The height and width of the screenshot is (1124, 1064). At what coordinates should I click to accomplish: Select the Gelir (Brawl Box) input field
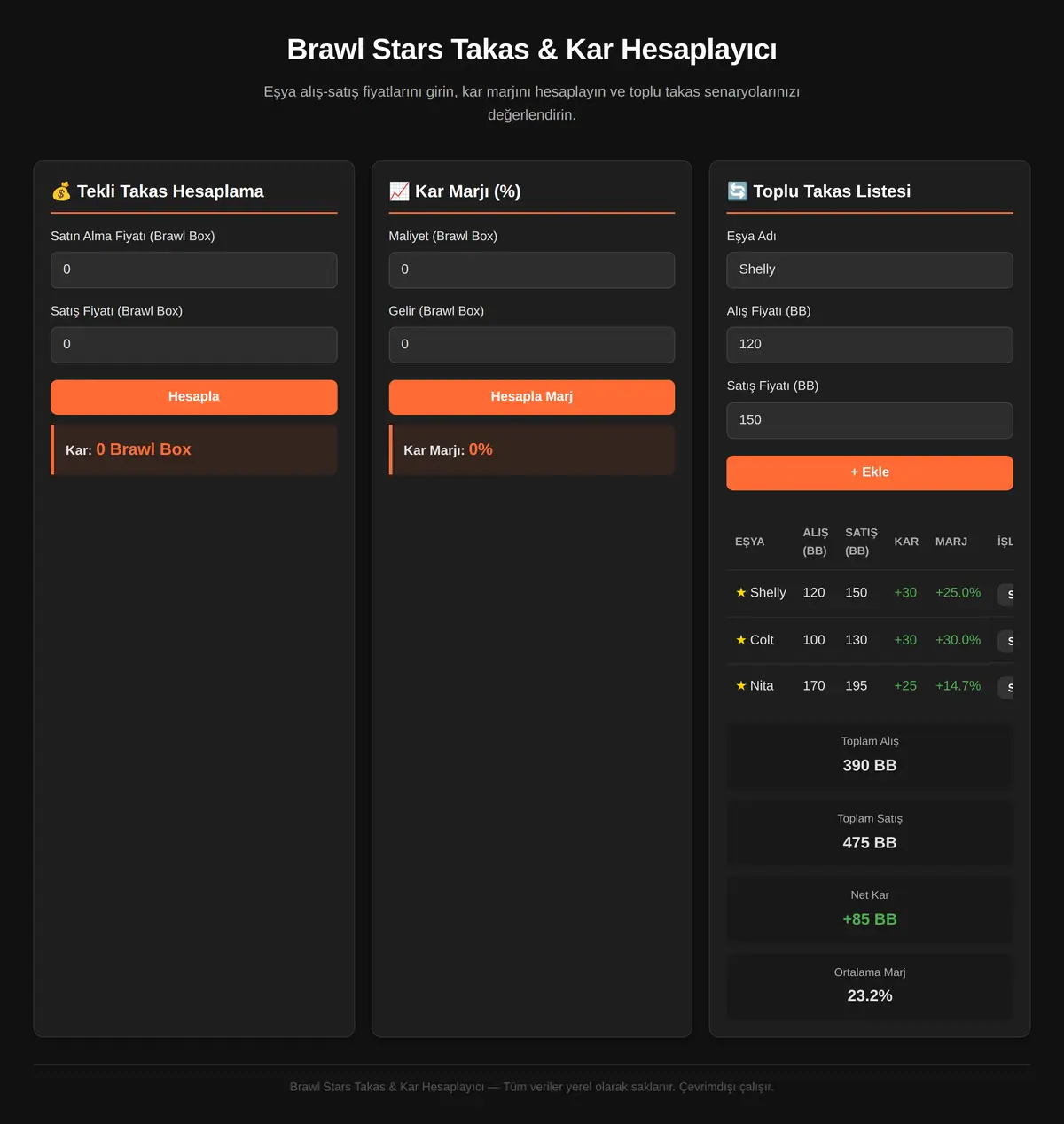(x=532, y=345)
